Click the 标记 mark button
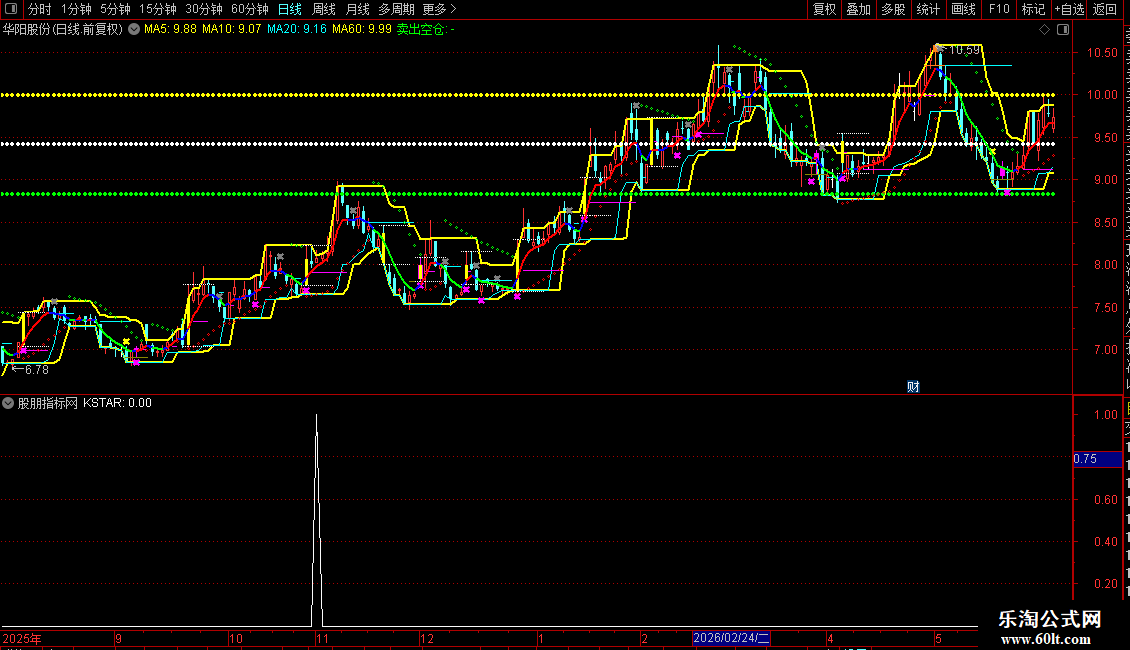 [x=1033, y=9]
